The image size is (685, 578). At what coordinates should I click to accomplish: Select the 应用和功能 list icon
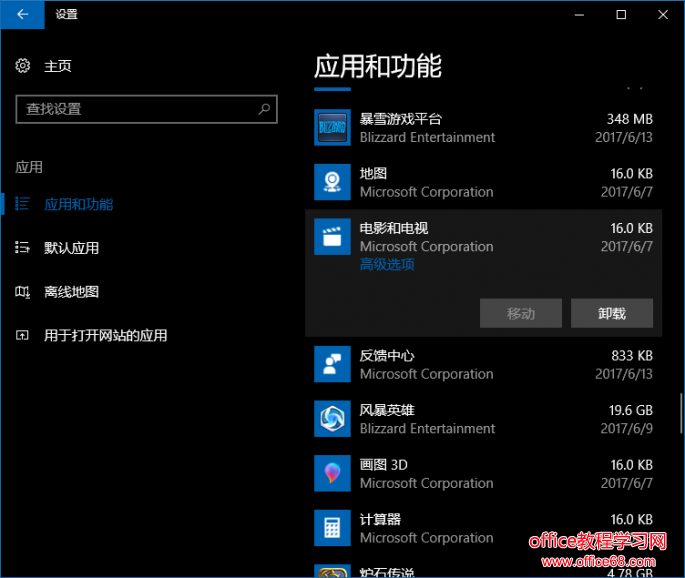[22, 204]
